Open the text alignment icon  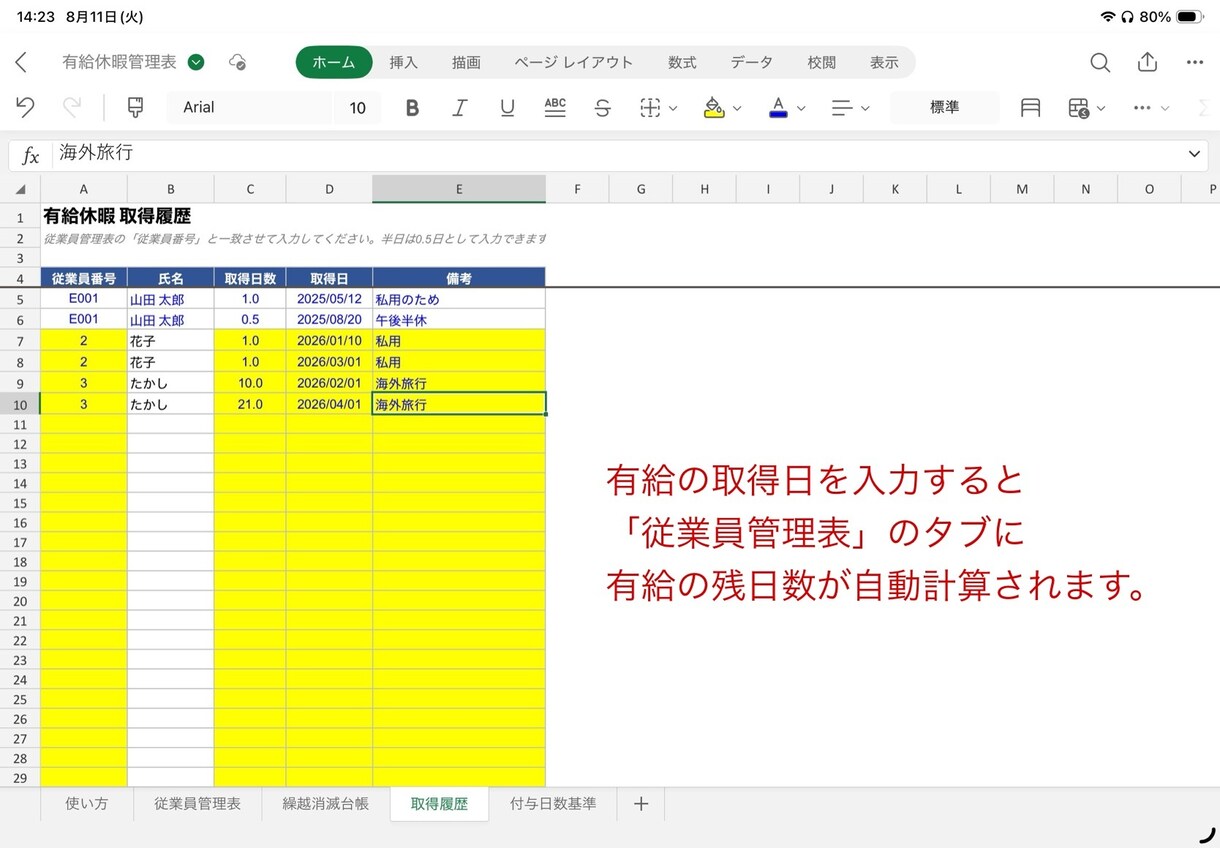click(842, 108)
